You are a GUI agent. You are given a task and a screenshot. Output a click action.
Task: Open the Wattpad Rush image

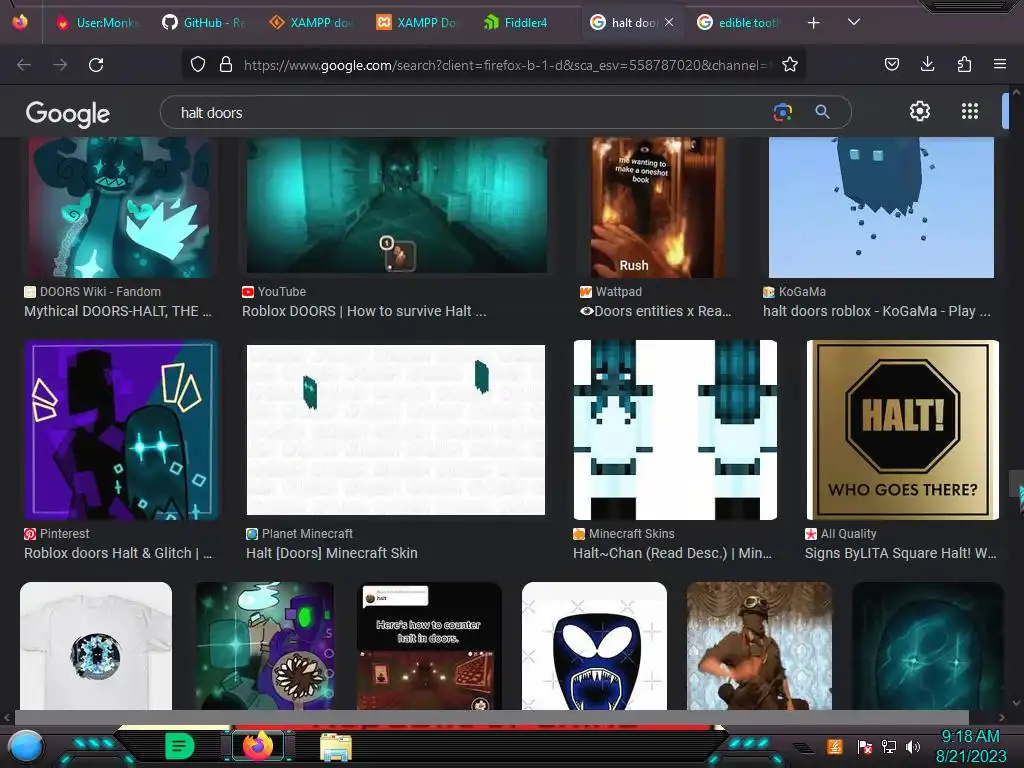658,207
